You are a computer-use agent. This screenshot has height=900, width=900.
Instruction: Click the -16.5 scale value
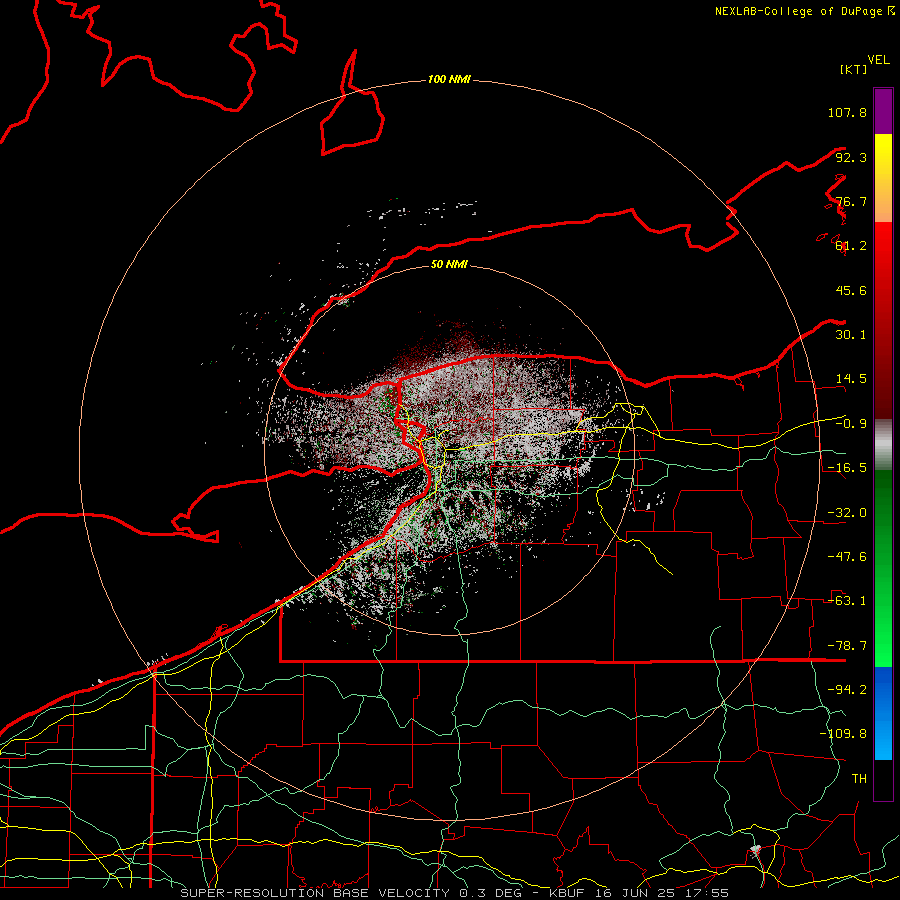[x=847, y=468]
